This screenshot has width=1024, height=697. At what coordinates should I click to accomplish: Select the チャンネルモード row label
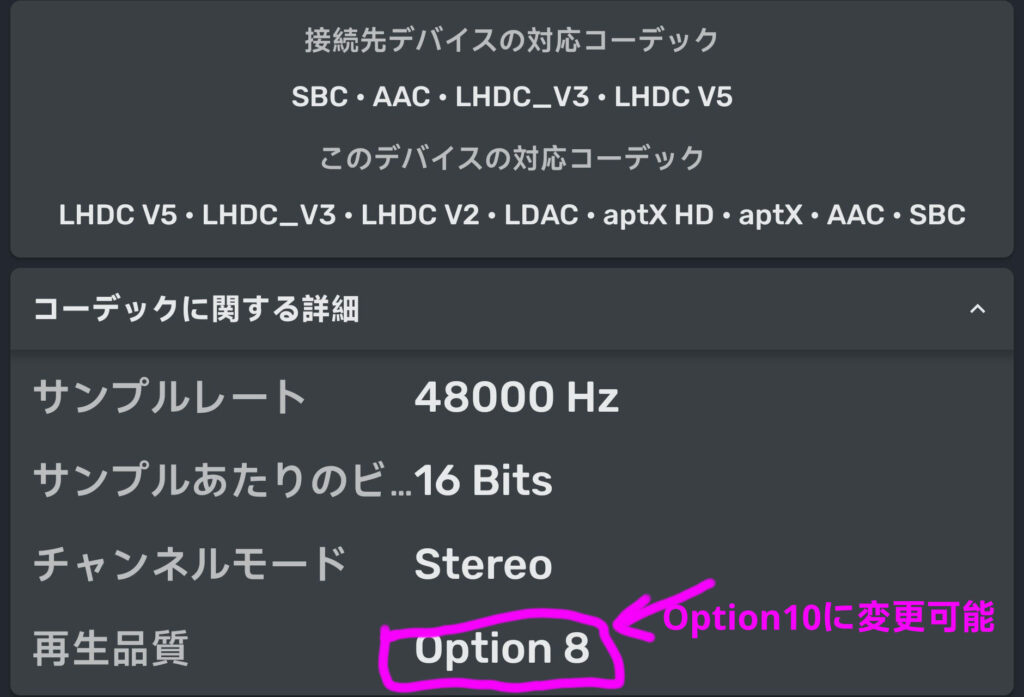[x=190, y=565]
